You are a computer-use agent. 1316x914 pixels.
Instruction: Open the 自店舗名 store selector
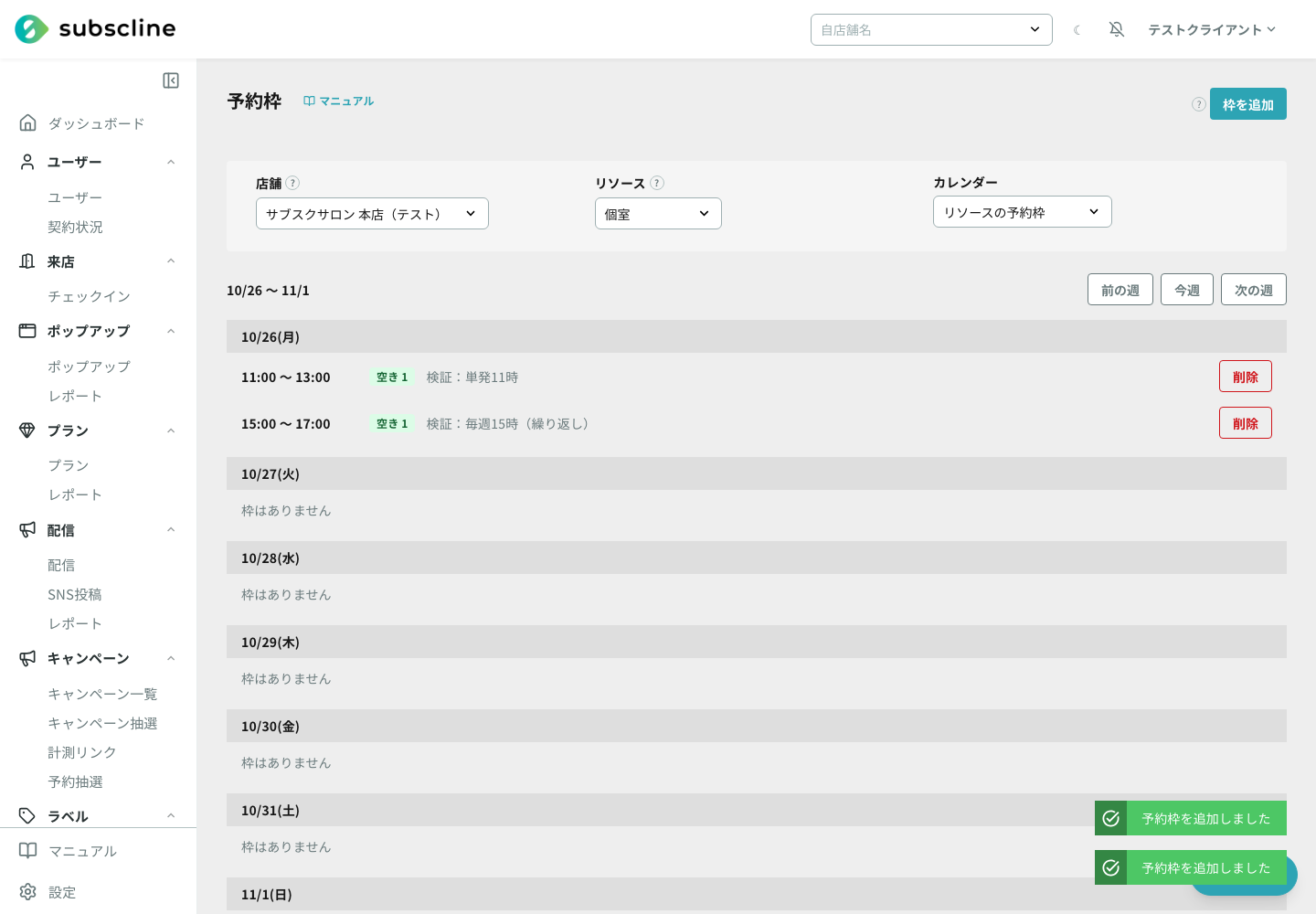coord(931,29)
